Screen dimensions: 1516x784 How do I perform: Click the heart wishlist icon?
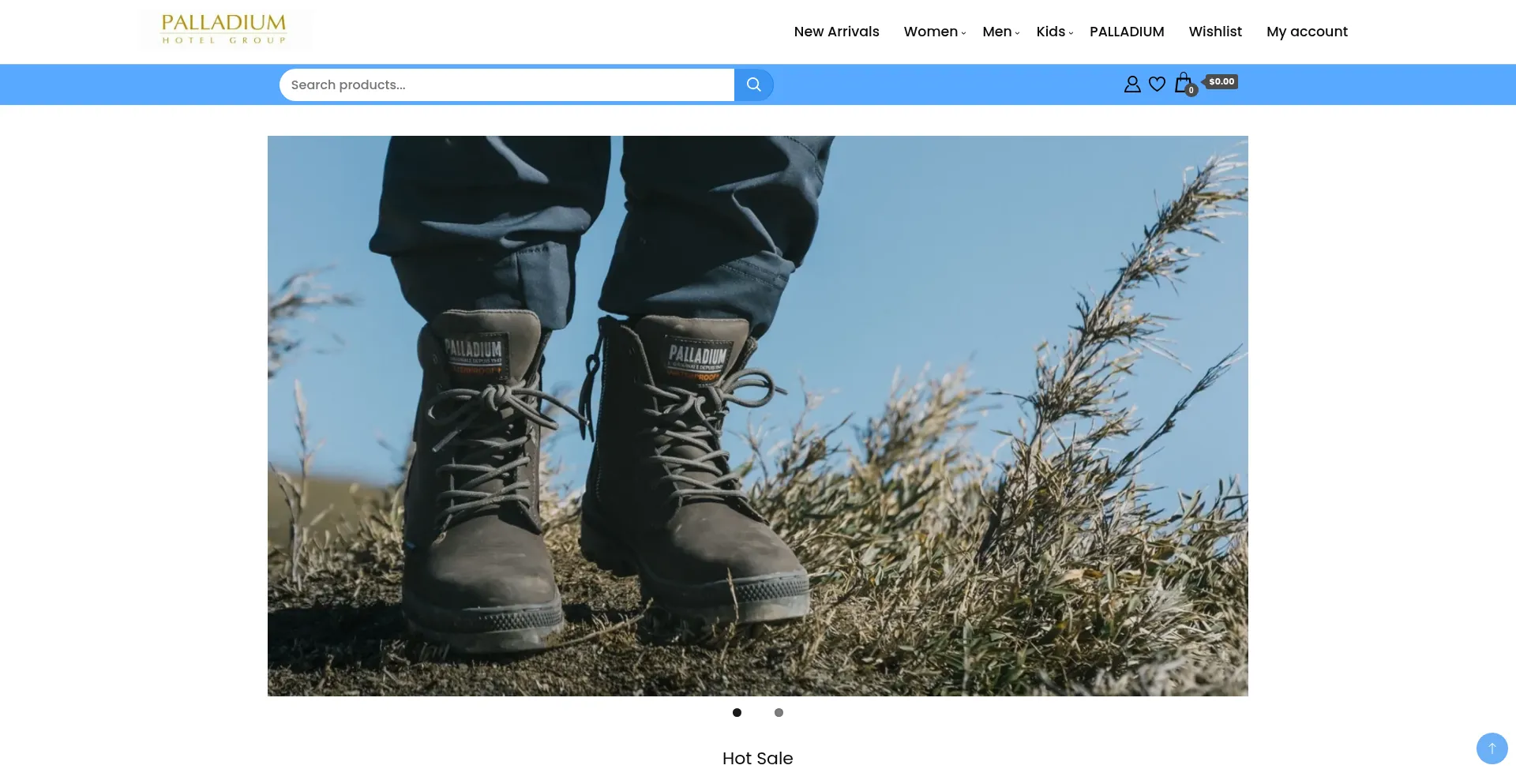click(1157, 84)
